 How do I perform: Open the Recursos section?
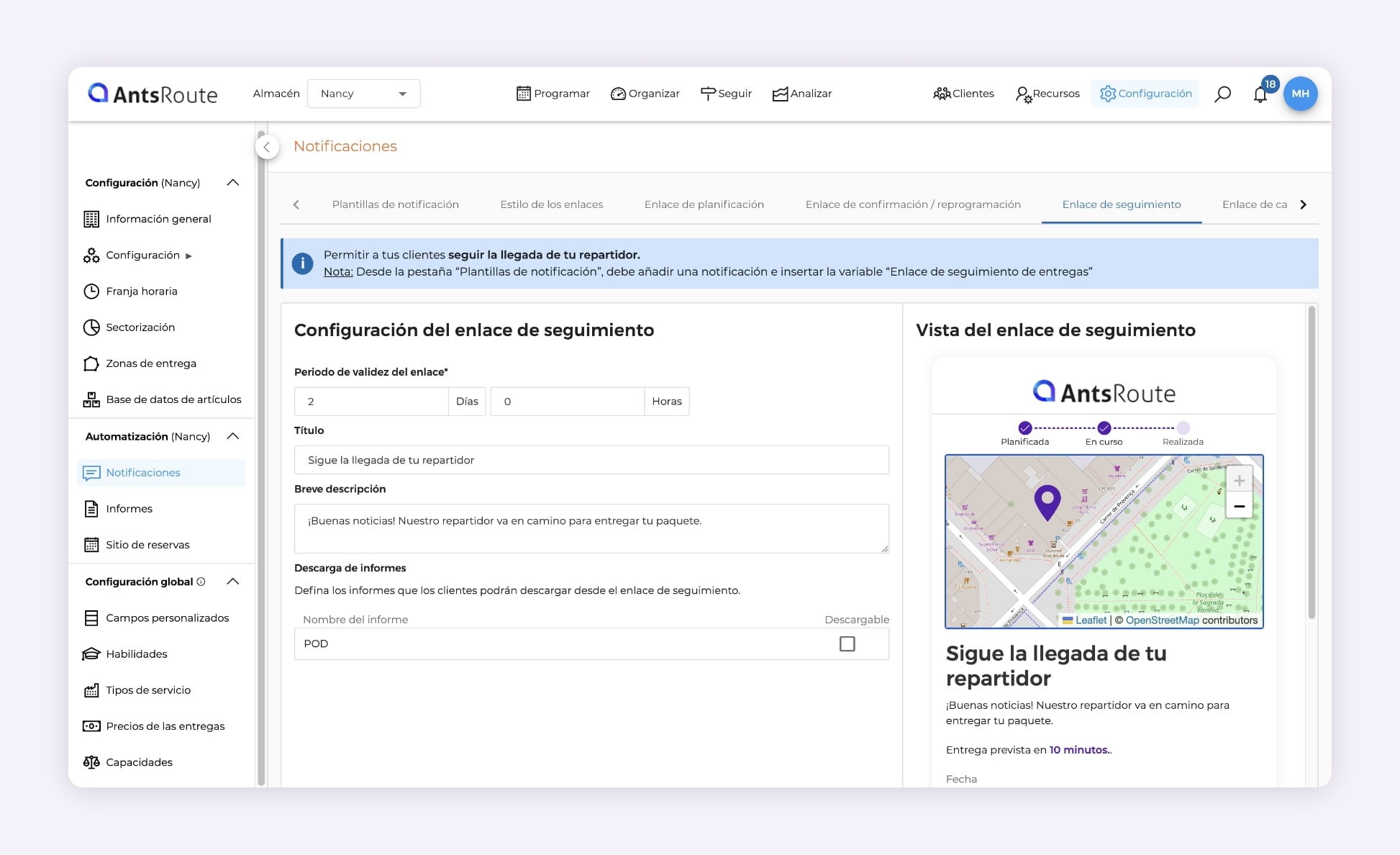coord(1047,93)
